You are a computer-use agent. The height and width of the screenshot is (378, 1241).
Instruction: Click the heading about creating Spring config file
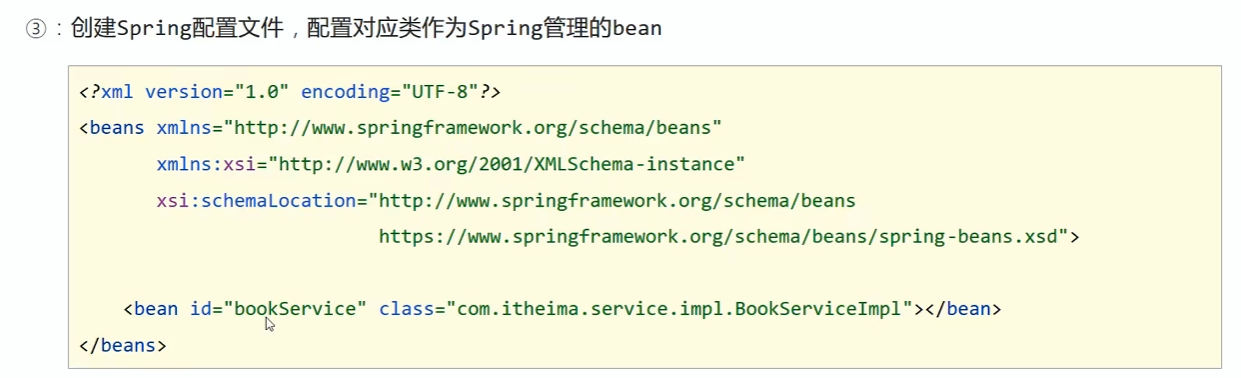pyautogui.click(x=366, y=29)
